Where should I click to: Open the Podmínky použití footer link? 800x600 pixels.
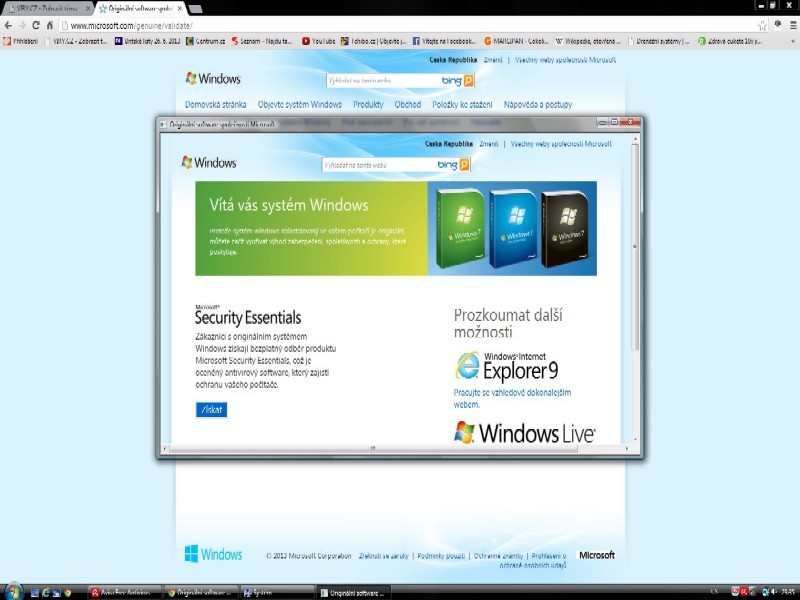point(440,555)
